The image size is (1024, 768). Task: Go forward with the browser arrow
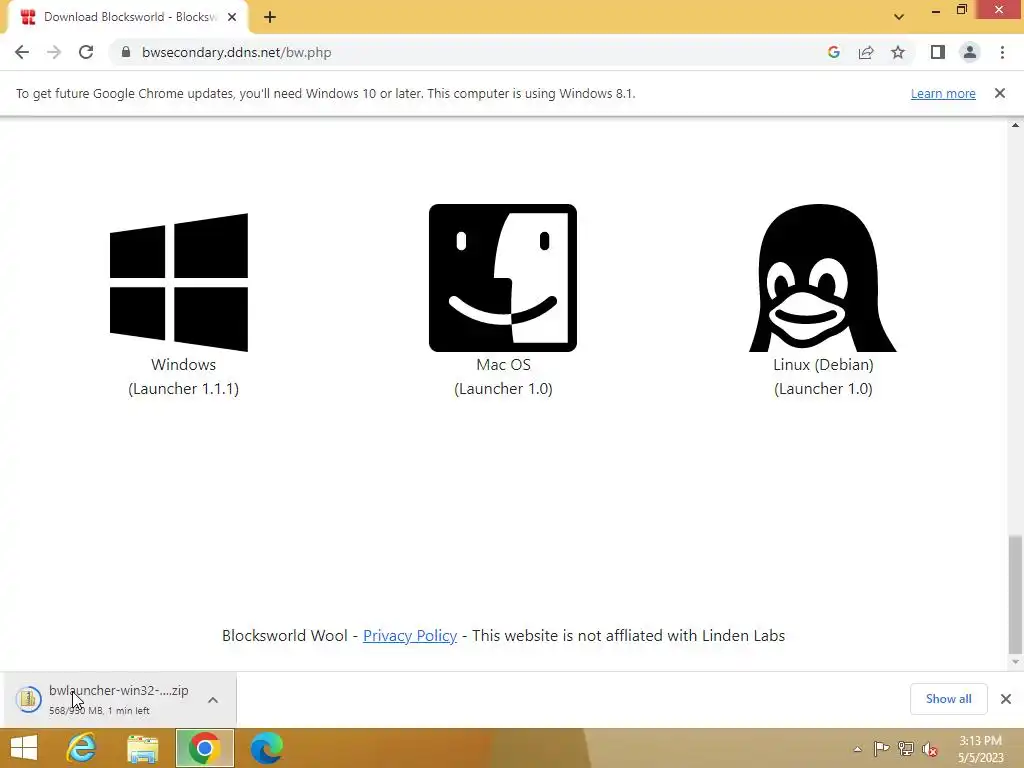tap(54, 52)
